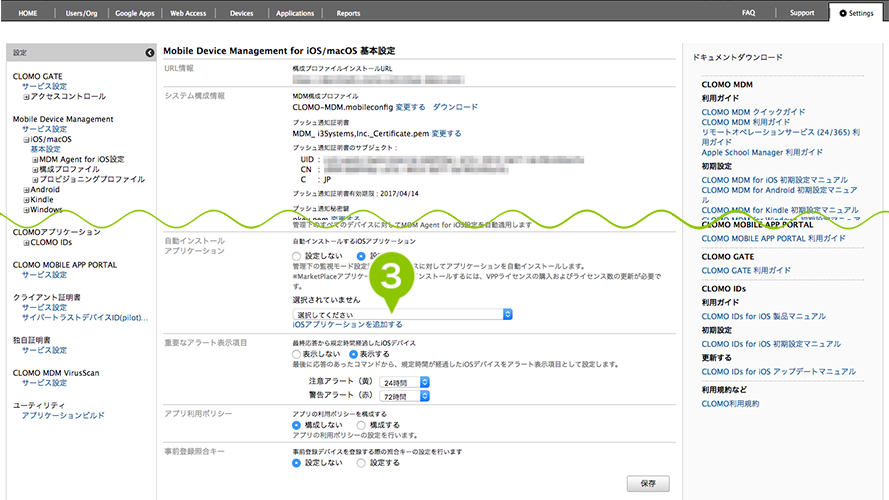Expand 構成プロファイル tree node

(x=35, y=170)
